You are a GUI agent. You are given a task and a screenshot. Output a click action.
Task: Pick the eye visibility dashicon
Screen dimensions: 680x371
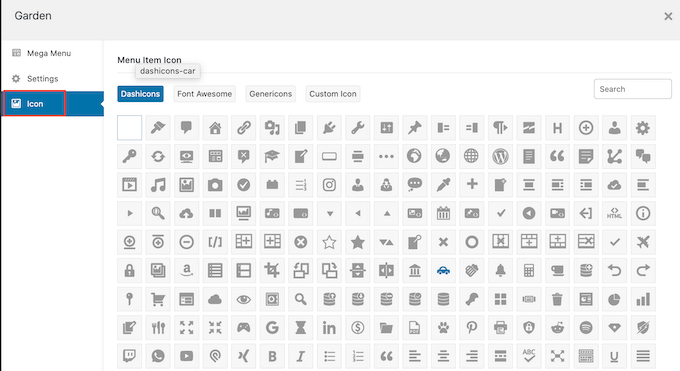click(x=243, y=299)
